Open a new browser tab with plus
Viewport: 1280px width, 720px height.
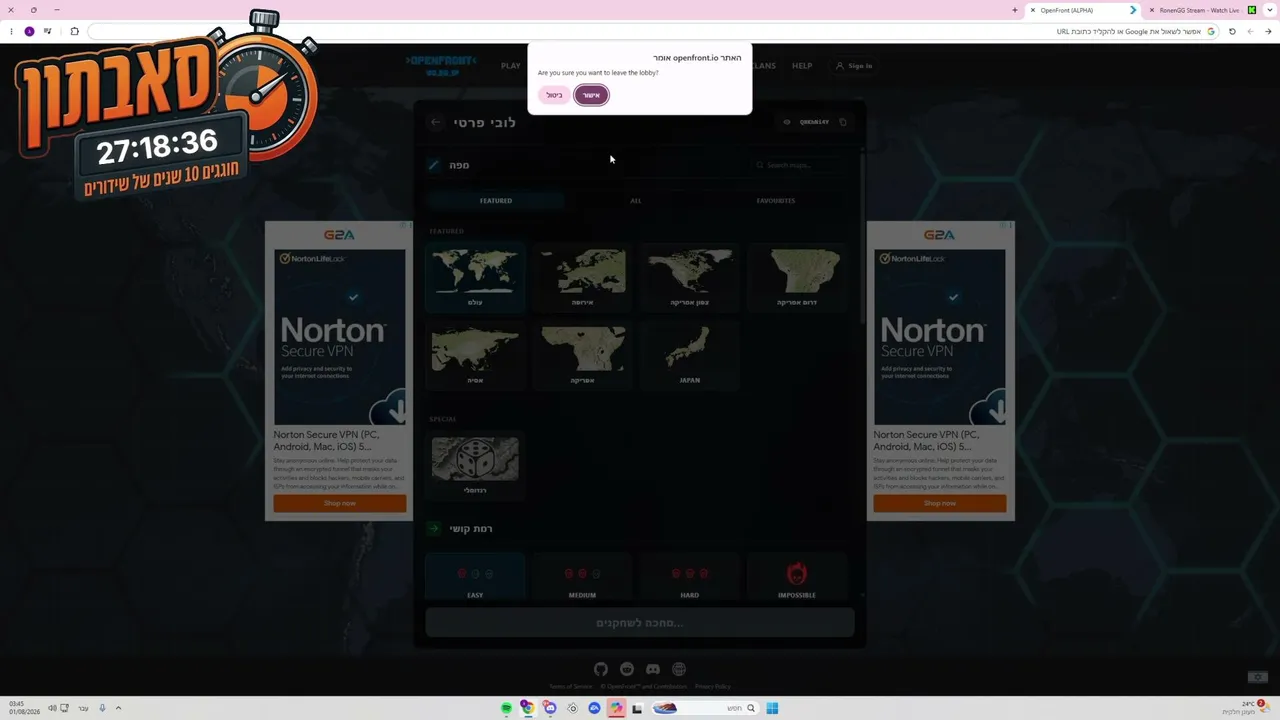(x=1015, y=10)
